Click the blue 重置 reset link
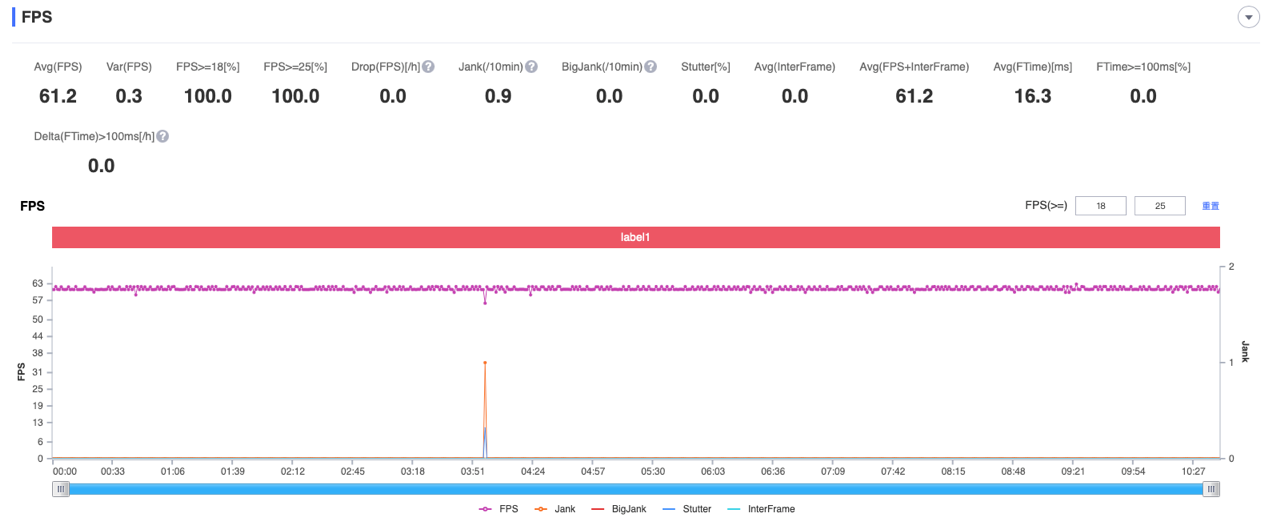1265x518 pixels. (1210, 206)
